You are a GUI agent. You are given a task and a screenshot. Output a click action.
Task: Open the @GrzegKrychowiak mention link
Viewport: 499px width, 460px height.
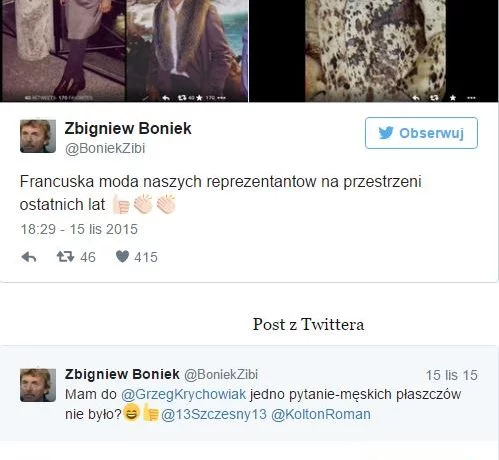[183, 394]
